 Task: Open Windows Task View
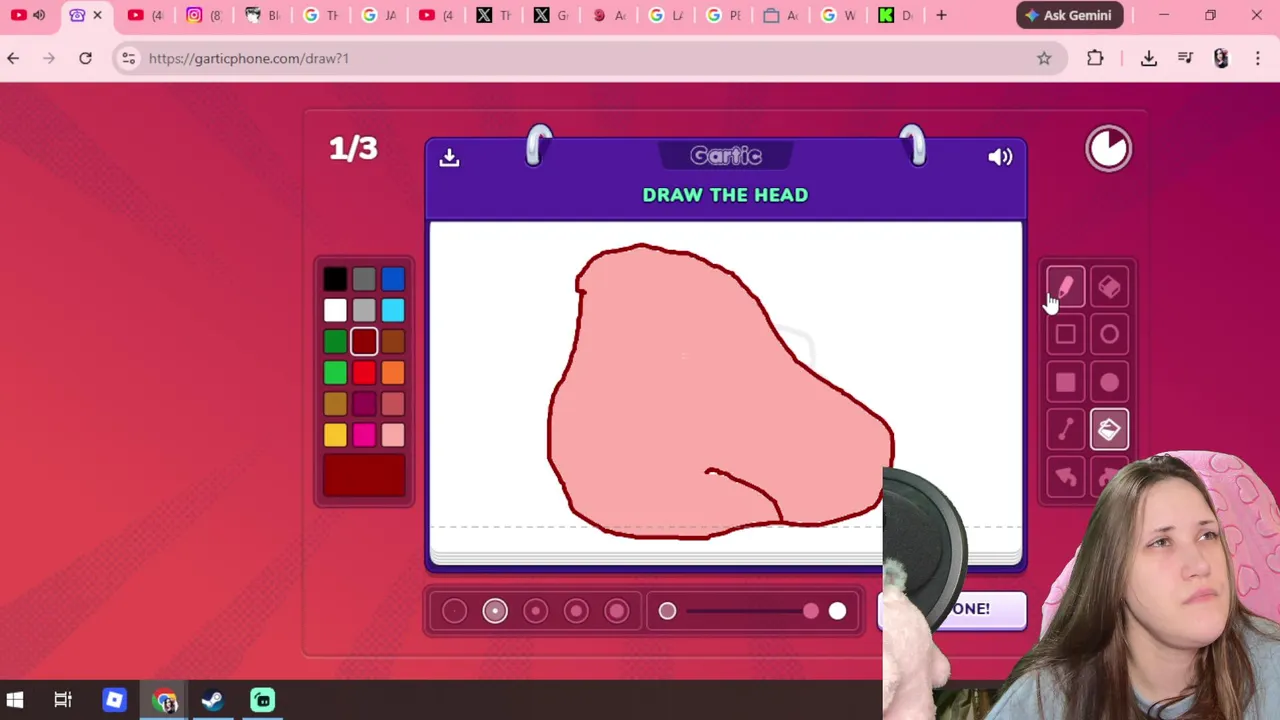(63, 700)
